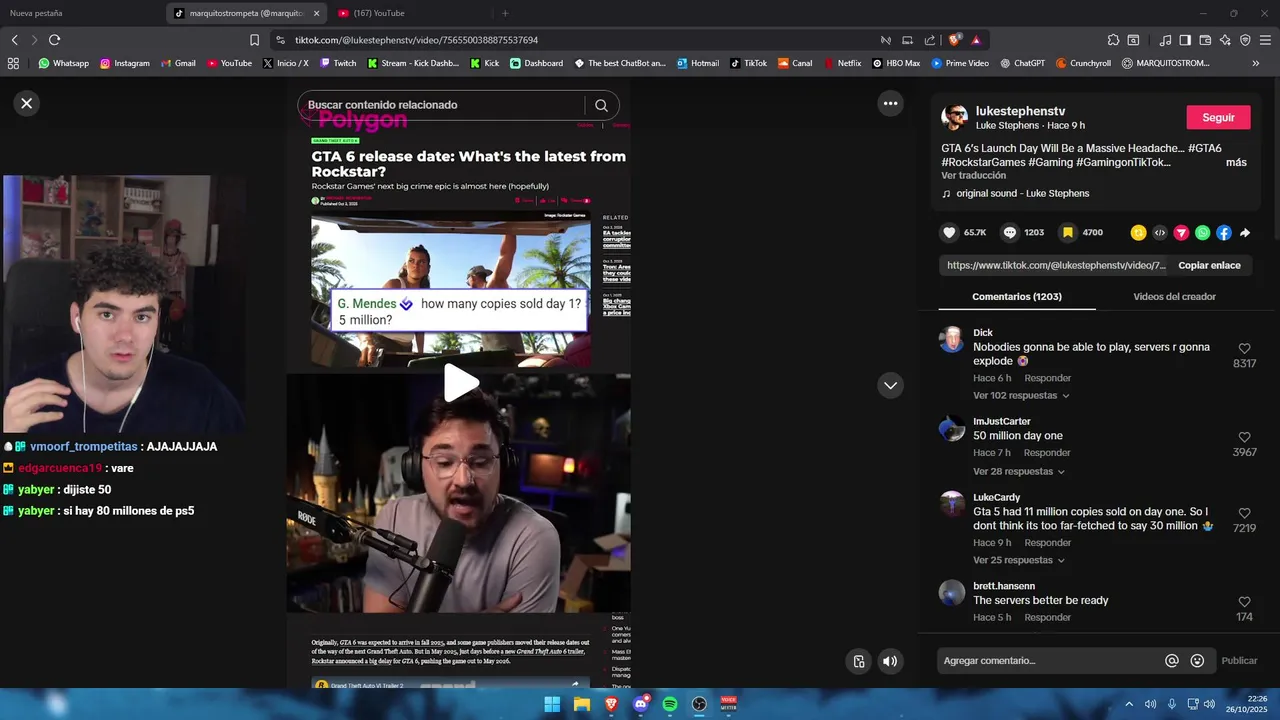Open a new browser tab with plus
The height and width of the screenshot is (720, 1280).
click(505, 13)
